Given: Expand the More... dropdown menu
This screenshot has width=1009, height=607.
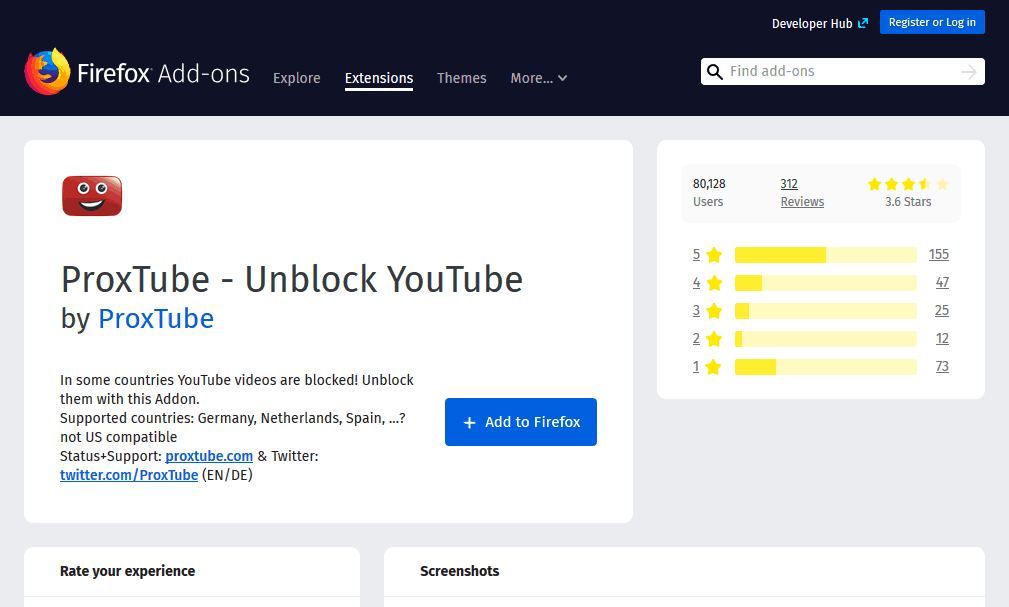Looking at the screenshot, I should pos(539,78).
